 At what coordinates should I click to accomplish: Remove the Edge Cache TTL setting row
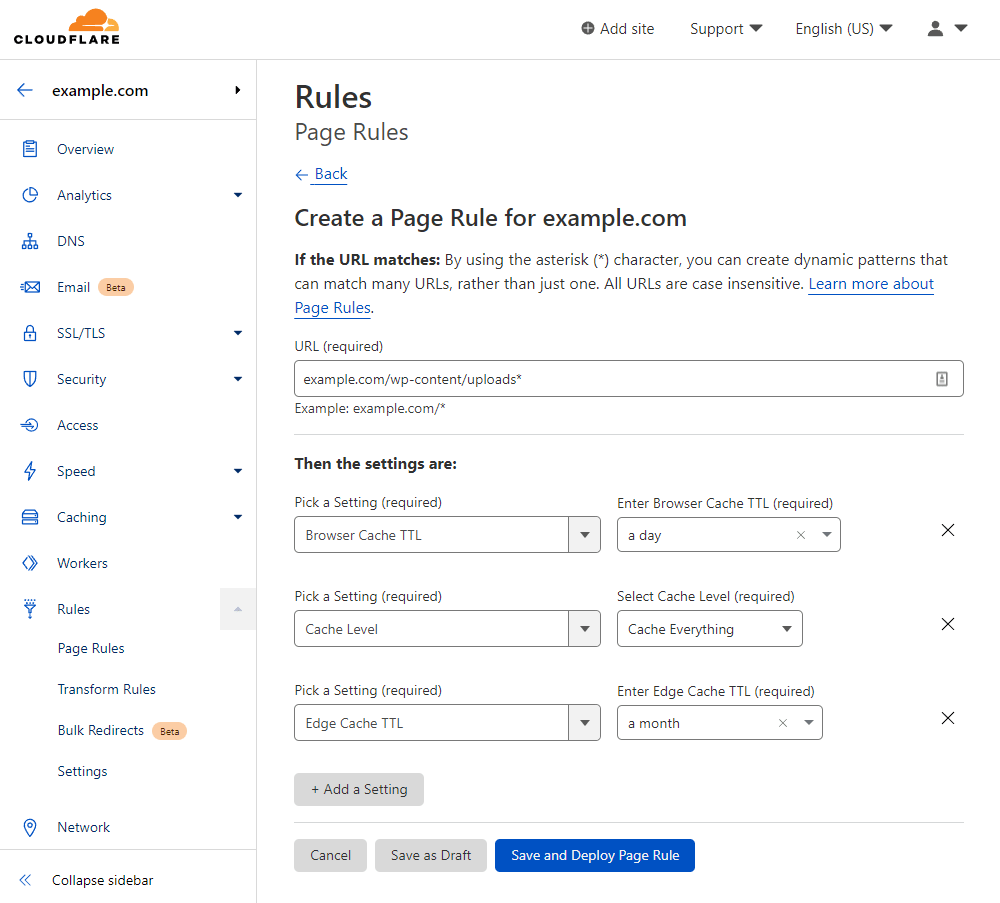(947, 718)
